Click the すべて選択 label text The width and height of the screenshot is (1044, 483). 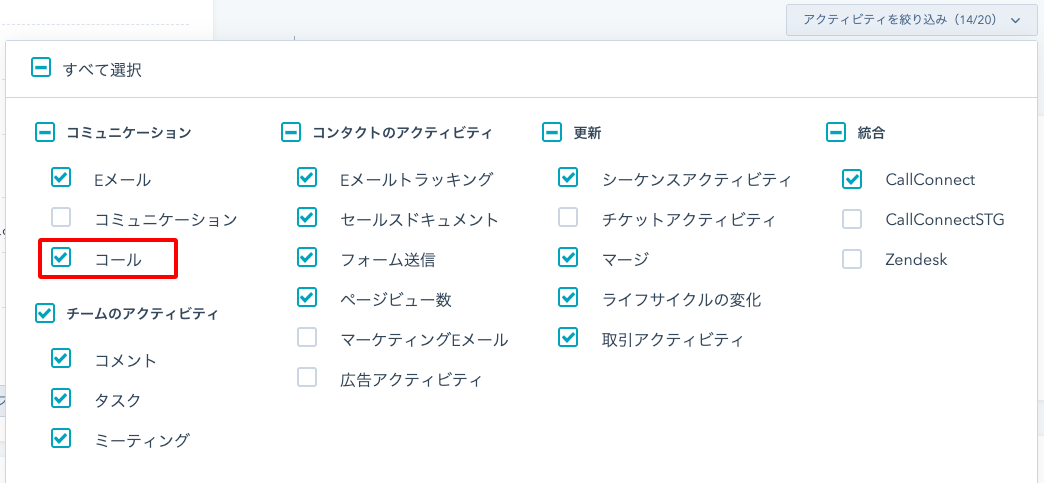[102, 70]
